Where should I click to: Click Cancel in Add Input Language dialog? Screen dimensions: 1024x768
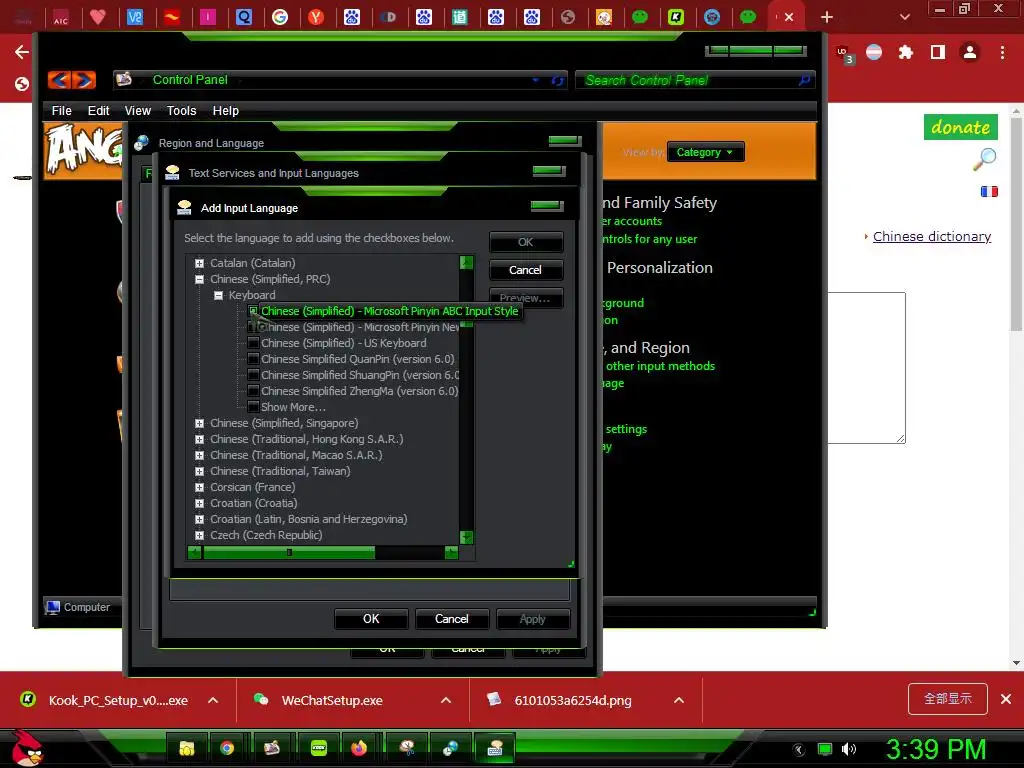click(526, 270)
